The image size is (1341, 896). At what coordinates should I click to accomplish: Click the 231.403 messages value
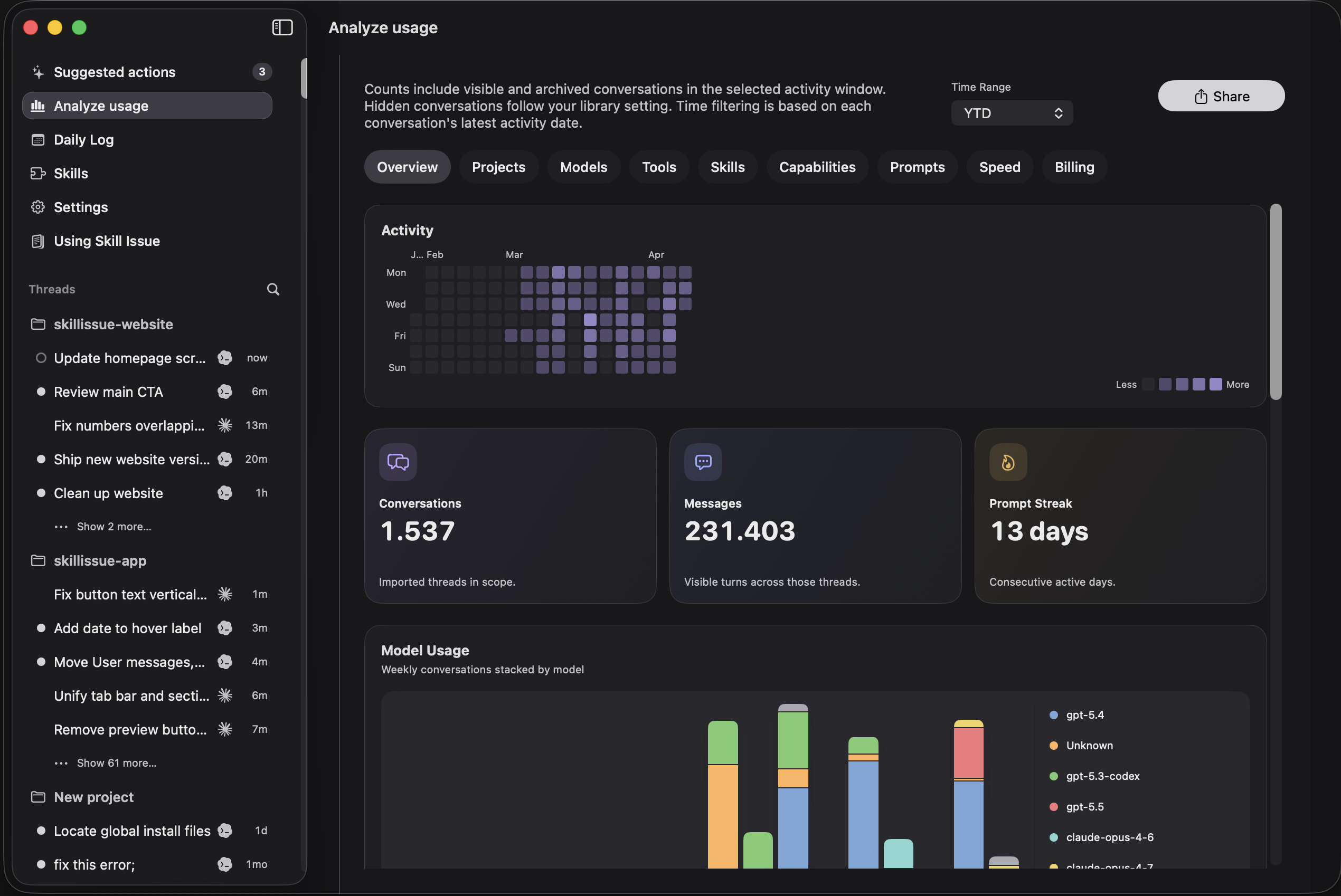point(740,531)
